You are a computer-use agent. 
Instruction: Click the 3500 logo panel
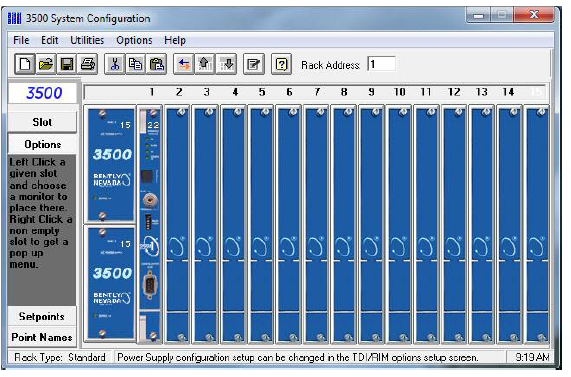[x=43, y=93]
